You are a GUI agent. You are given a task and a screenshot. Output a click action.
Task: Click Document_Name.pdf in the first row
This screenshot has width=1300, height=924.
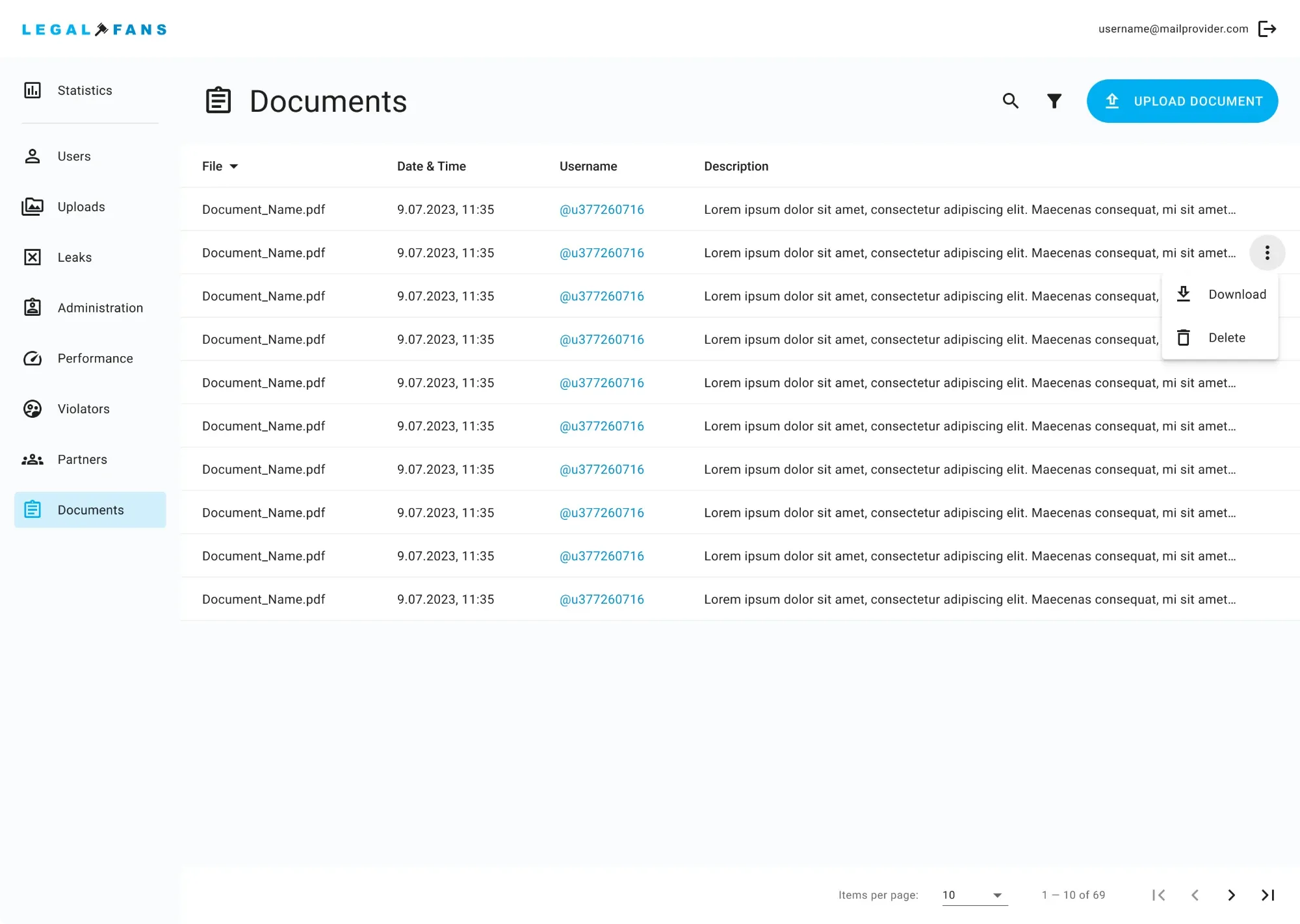263,209
